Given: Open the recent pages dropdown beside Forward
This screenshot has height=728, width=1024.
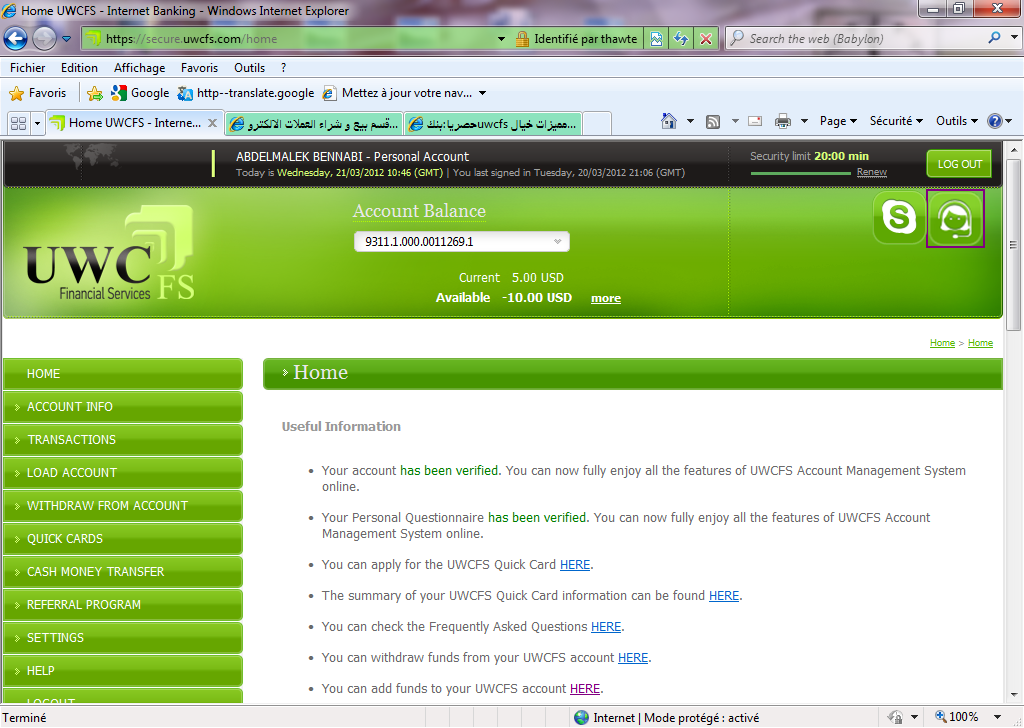Looking at the screenshot, I should [x=67, y=39].
